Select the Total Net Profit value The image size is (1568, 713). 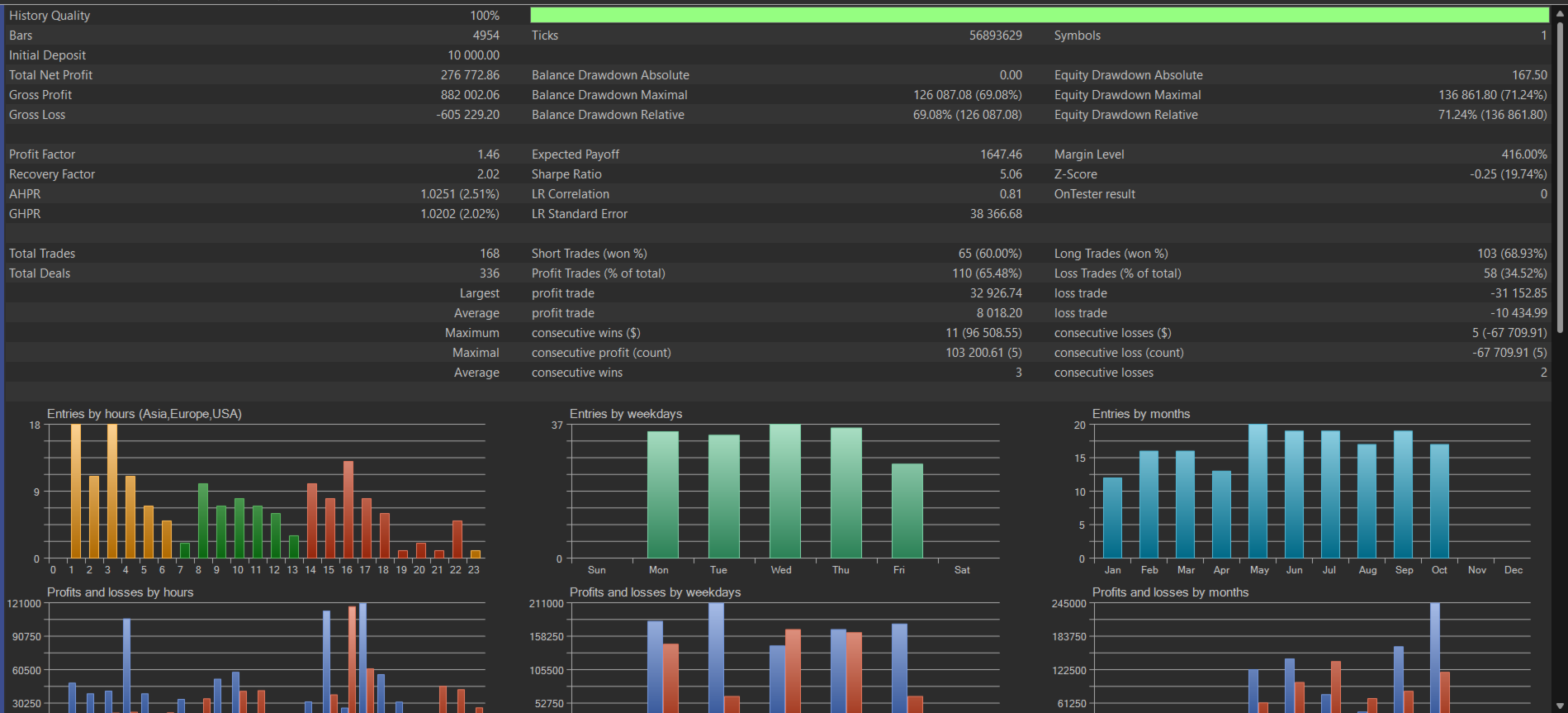tap(470, 75)
